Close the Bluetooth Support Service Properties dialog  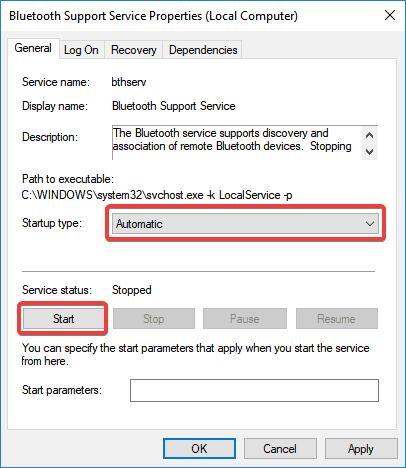click(390, 15)
